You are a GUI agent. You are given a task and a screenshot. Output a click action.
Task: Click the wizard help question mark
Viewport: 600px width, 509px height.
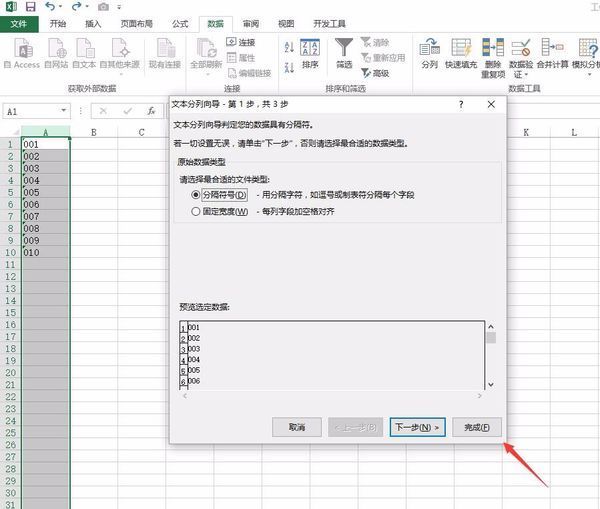[x=461, y=104]
